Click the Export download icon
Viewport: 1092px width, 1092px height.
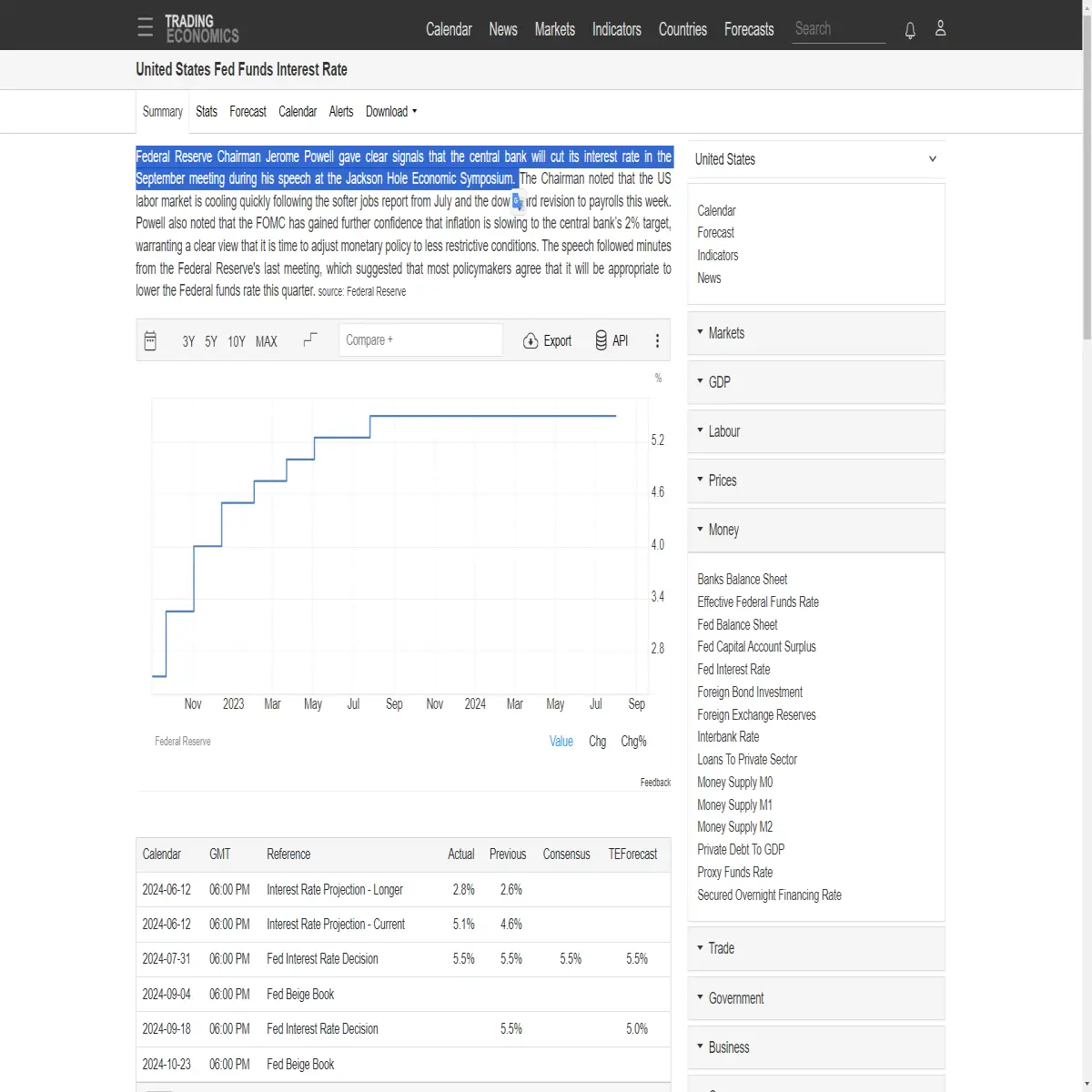tap(531, 340)
